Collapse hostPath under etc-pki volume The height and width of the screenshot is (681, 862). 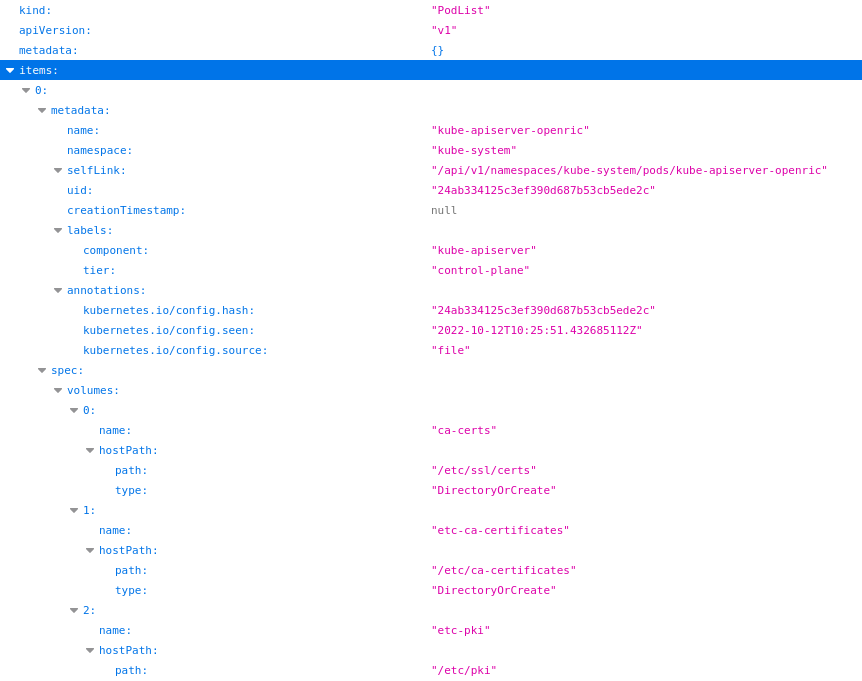(x=90, y=651)
